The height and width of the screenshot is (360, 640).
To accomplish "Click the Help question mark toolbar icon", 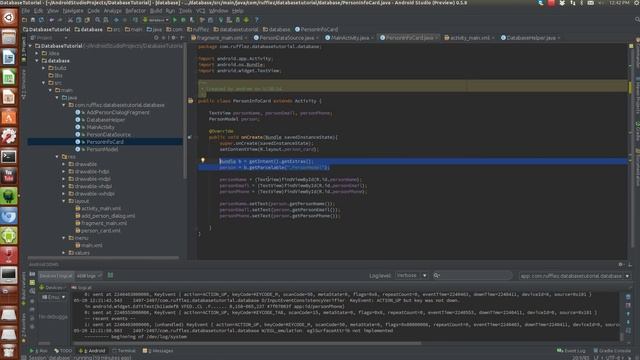I will 256,20.
